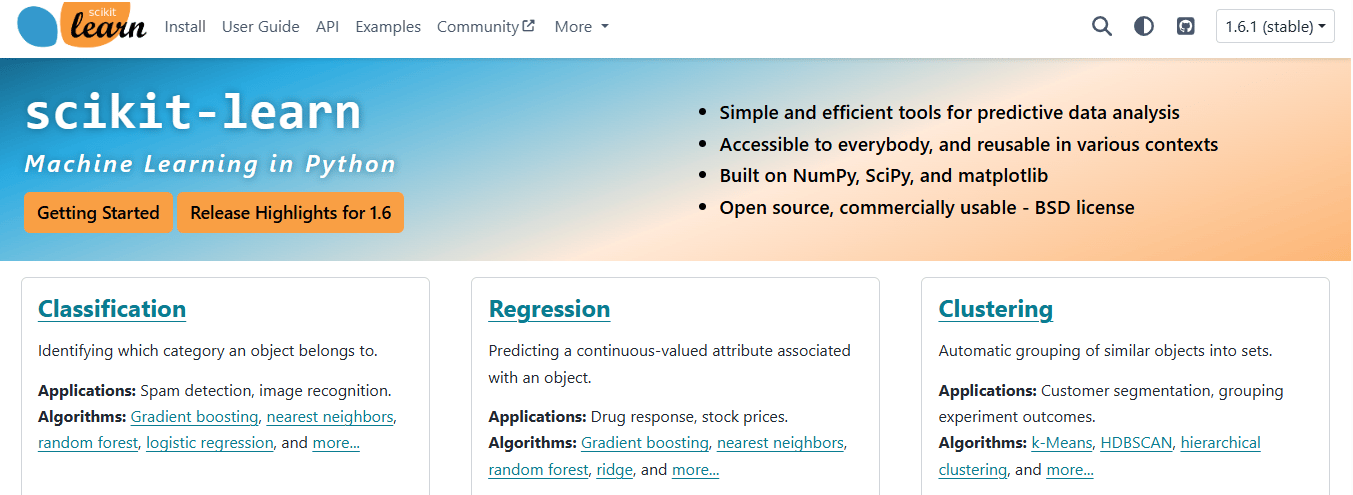The width and height of the screenshot is (1353, 495).
Task: Expand the More navigation menu
Action: pyautogui.click(x=582, y=27)
